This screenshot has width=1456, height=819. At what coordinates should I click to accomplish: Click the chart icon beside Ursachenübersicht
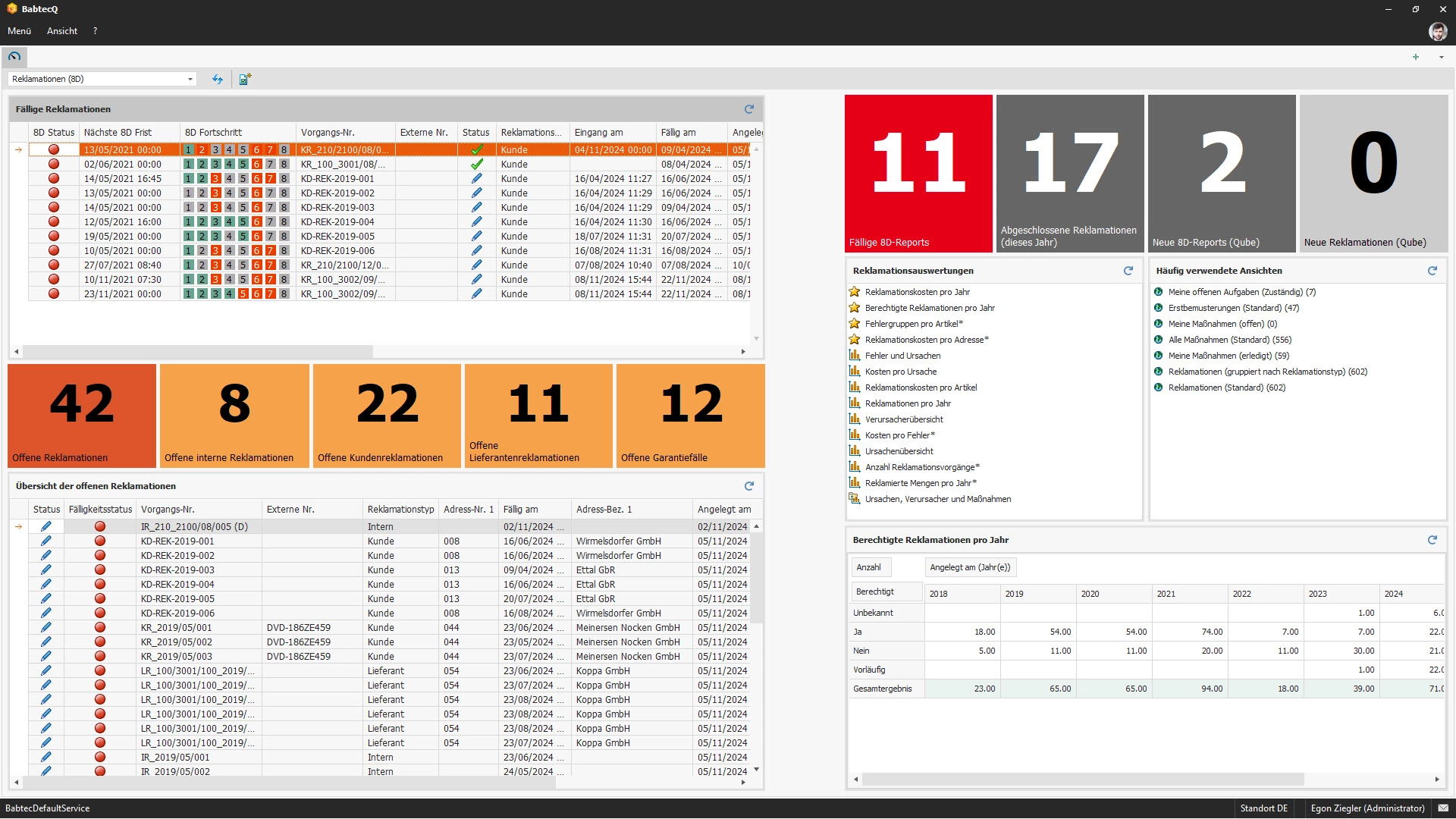click(x=855, y=451)
